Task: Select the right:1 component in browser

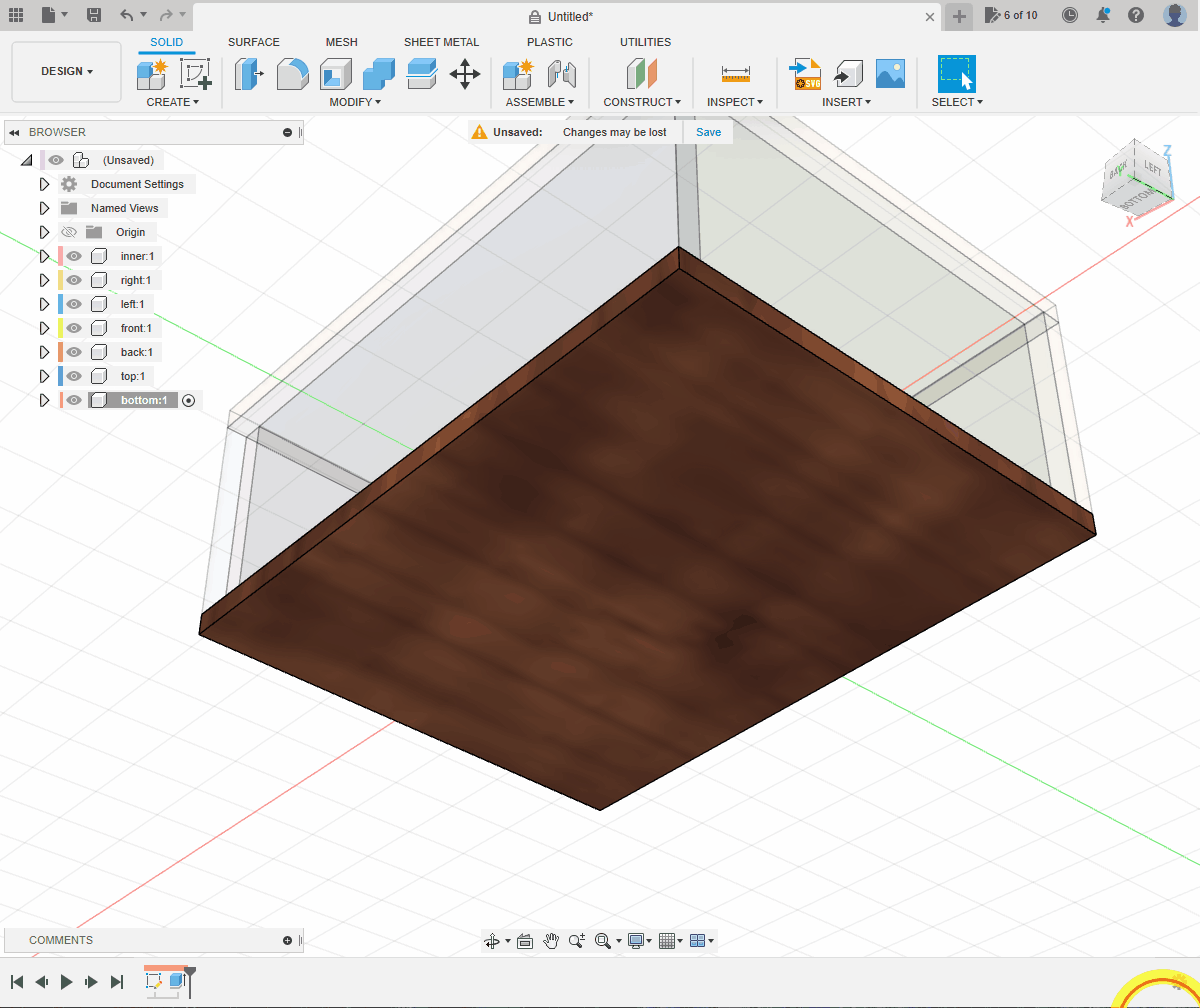Action: click(x=135, y=280)
